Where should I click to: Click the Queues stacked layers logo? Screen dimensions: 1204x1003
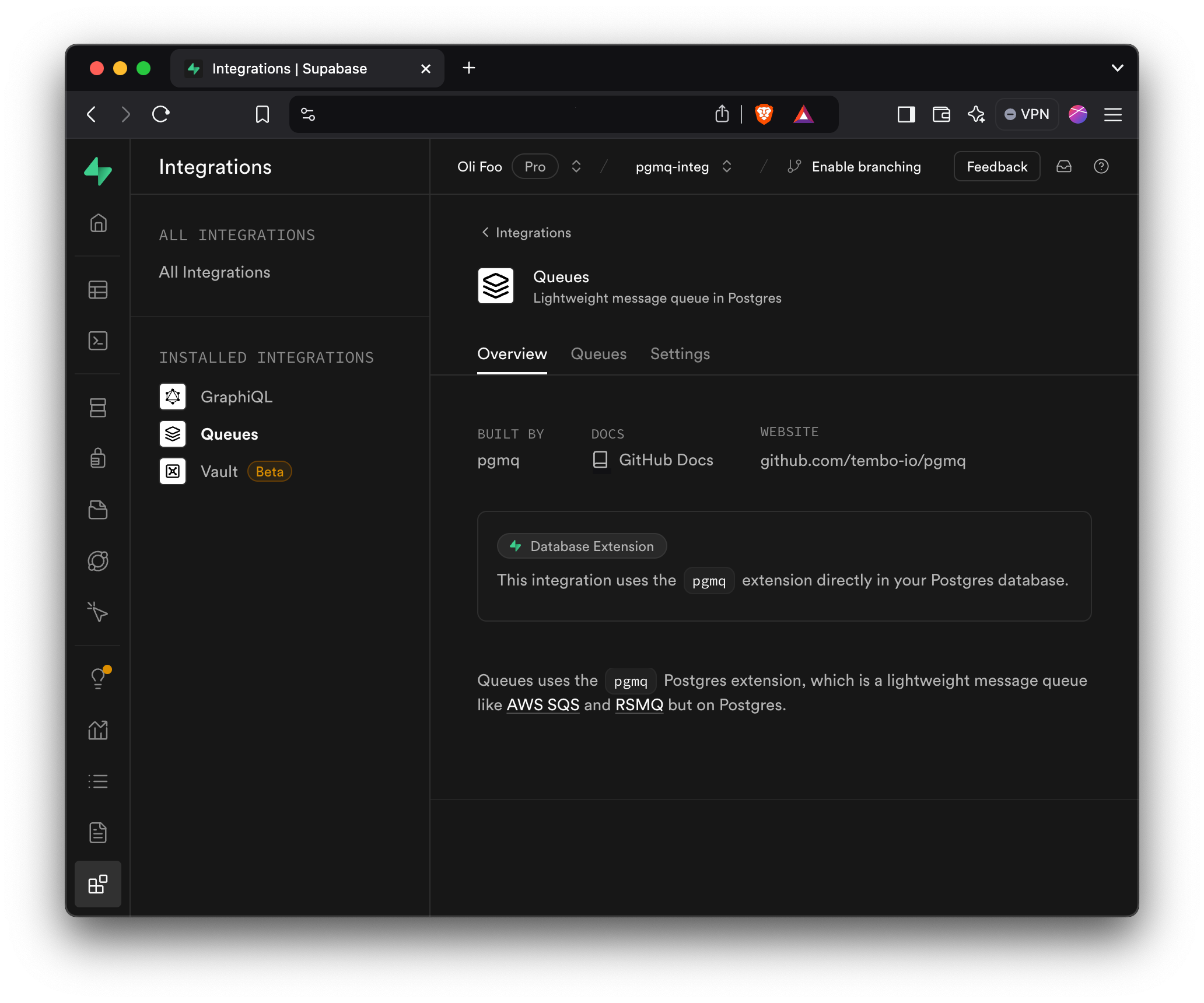pyautogui.click(x=496, y=286)
